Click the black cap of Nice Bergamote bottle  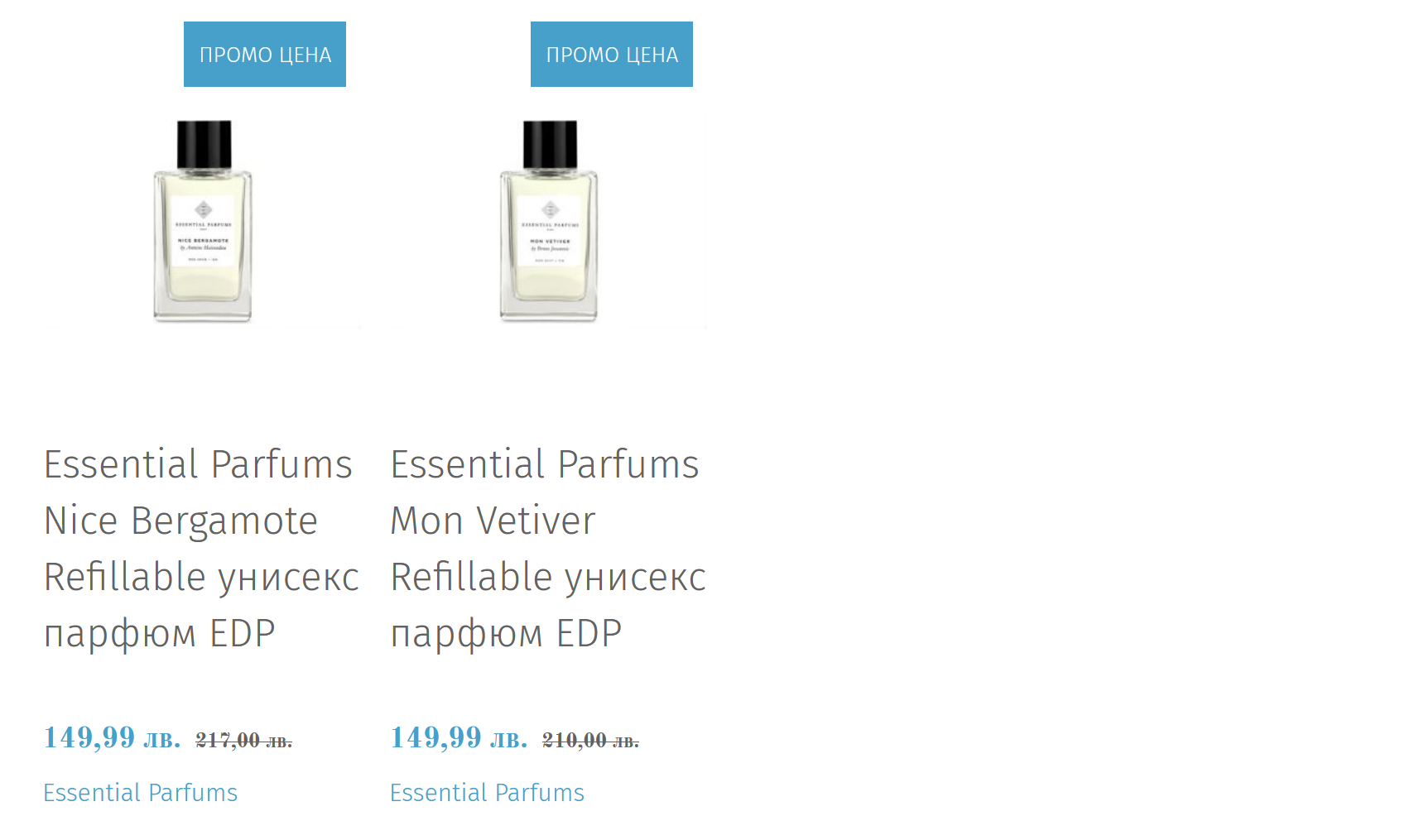click(204, 144)
